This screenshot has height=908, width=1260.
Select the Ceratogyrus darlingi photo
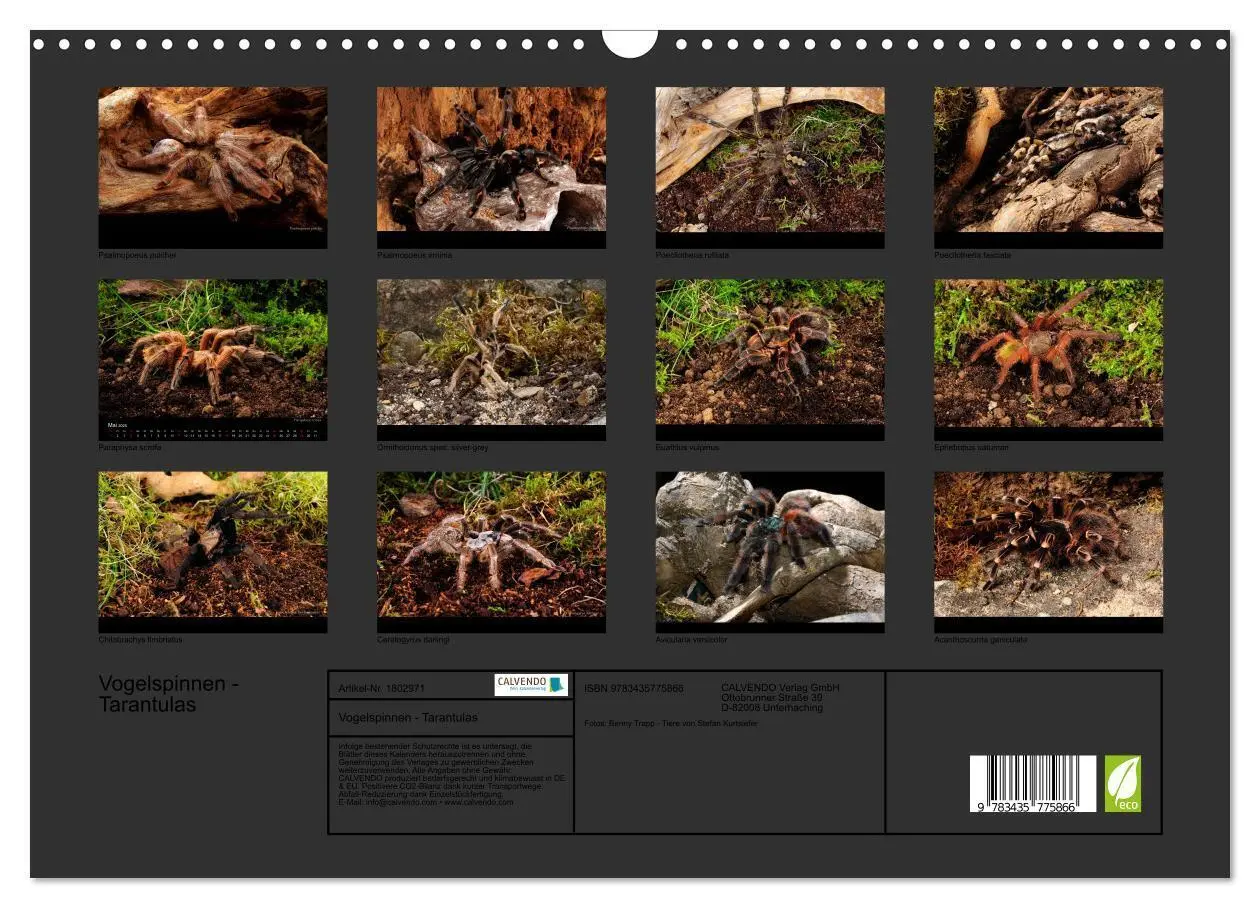(491, 552)
